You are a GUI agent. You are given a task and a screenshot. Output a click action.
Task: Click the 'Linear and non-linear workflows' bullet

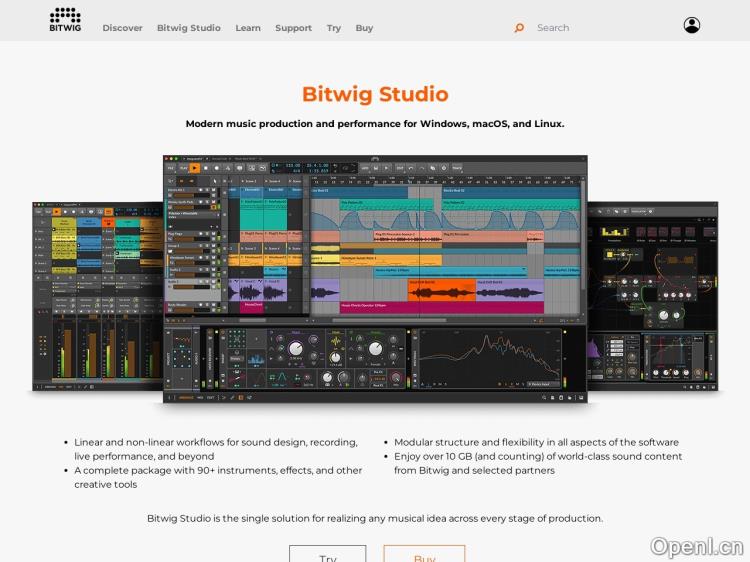point(216,449)
